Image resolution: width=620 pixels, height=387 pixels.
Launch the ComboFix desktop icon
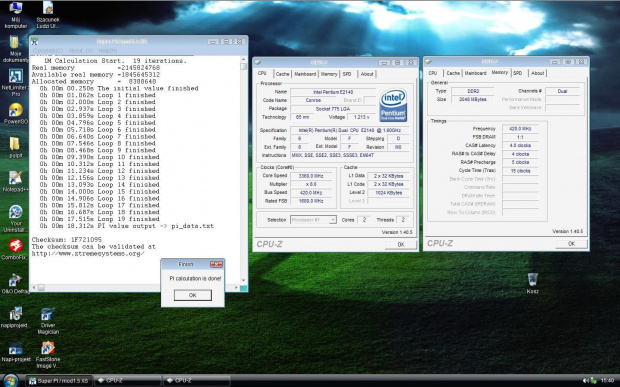pyautogui.click(x=15, y=249)
